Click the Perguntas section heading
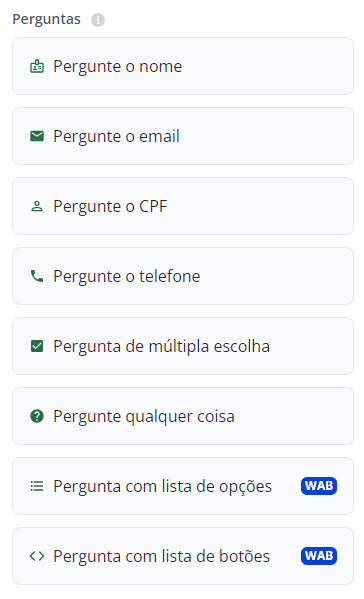Viewport: 364px width, 599px height. click(x=47, y=19)
